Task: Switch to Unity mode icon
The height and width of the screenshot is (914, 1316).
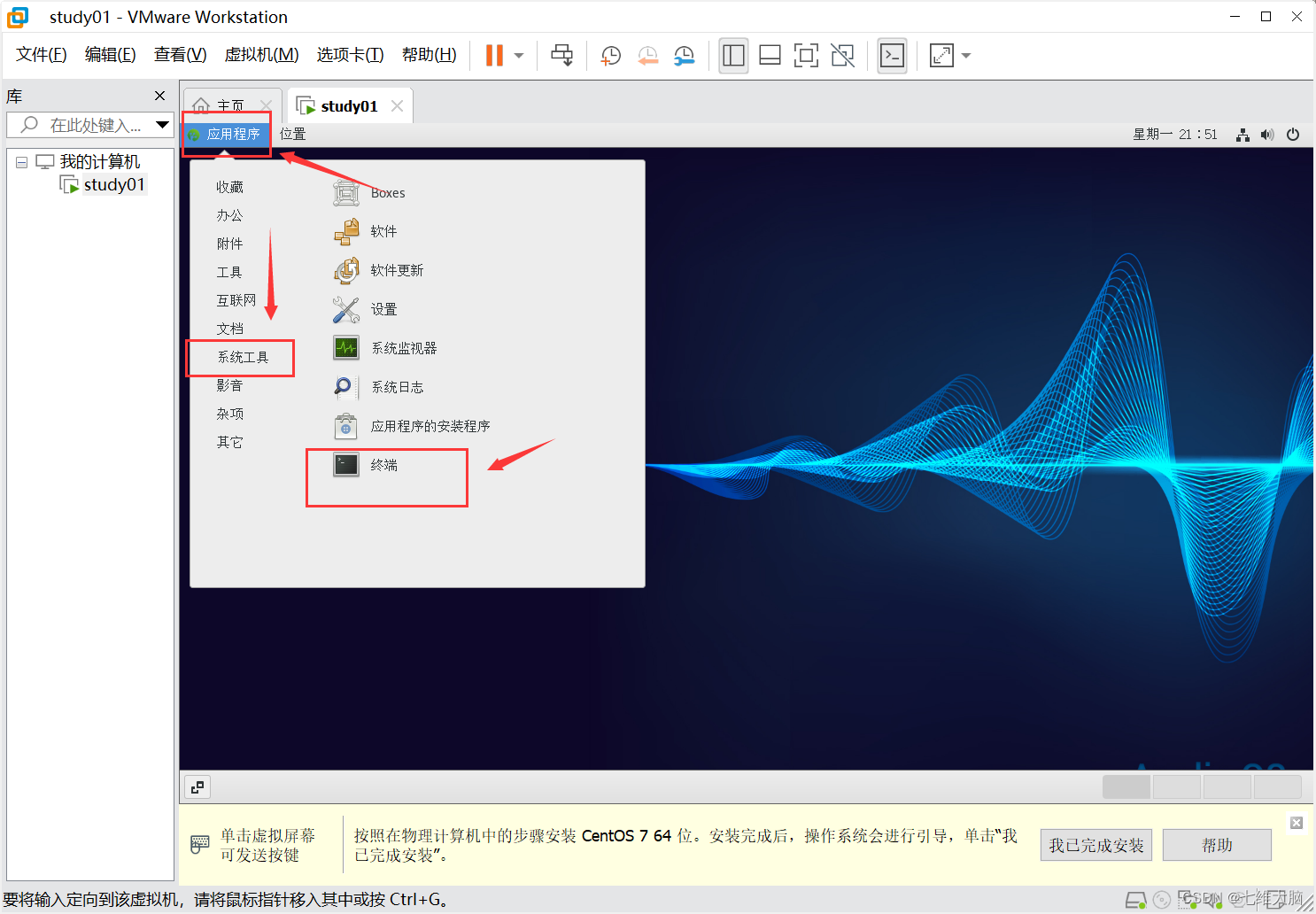Action: pyautogui.click(x=842, y=56)
